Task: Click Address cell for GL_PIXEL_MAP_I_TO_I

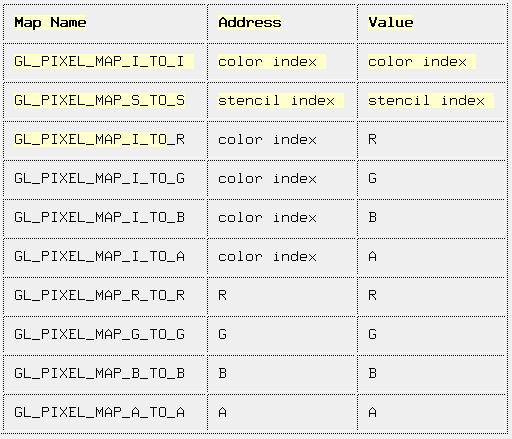Action: point(267,62)
